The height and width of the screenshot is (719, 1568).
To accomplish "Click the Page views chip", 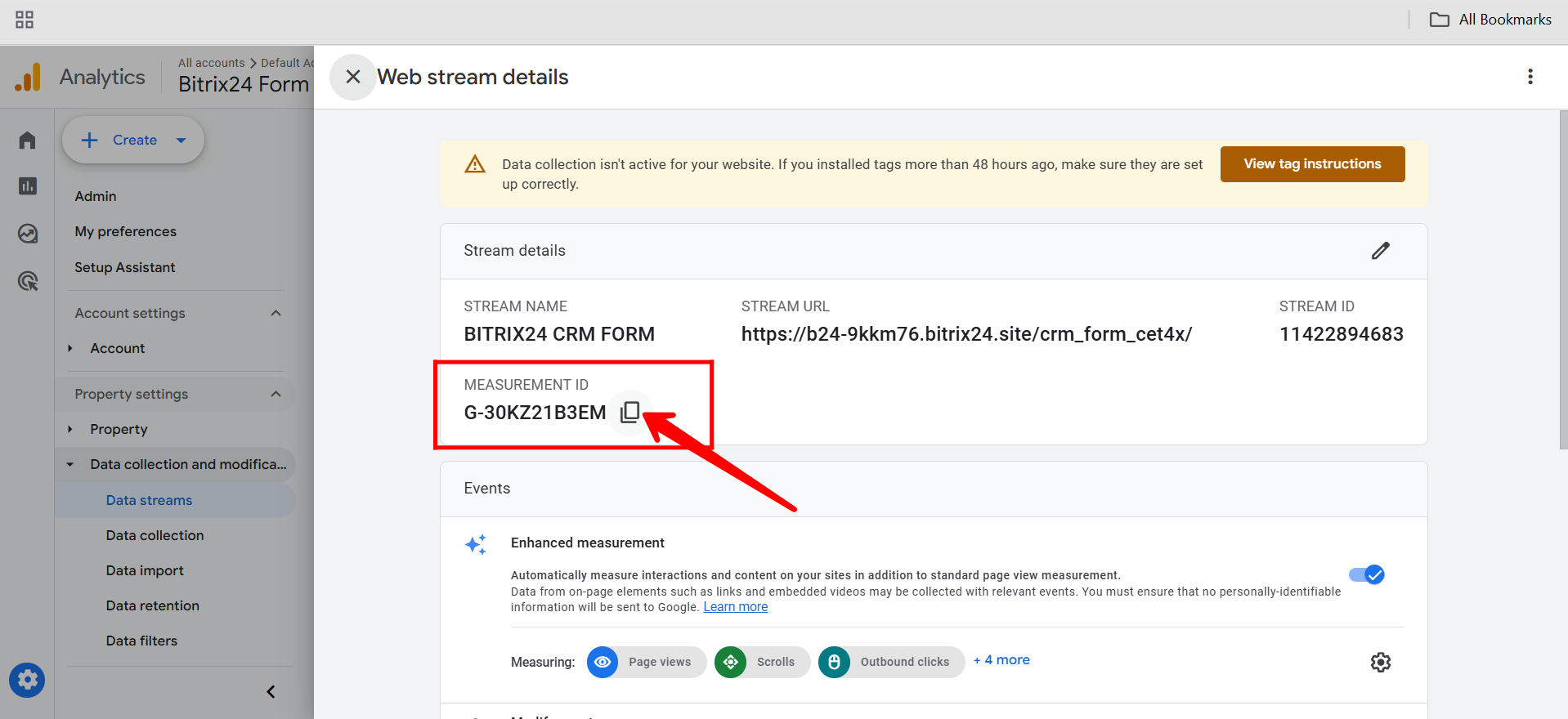I will point(647,662).
